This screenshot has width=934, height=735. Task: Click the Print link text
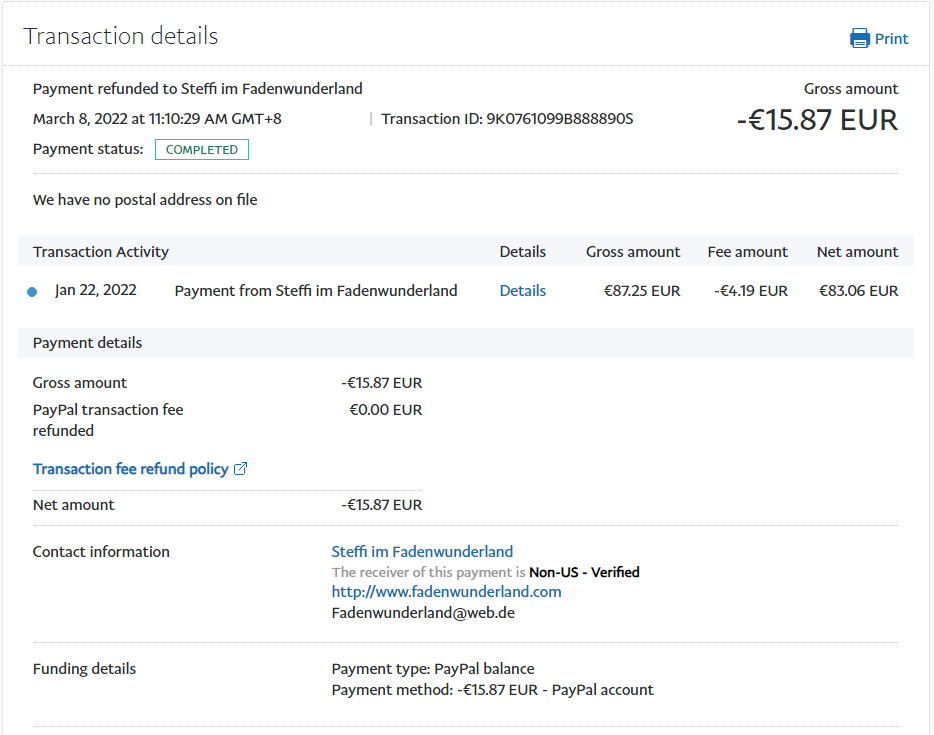click(891, 39)
